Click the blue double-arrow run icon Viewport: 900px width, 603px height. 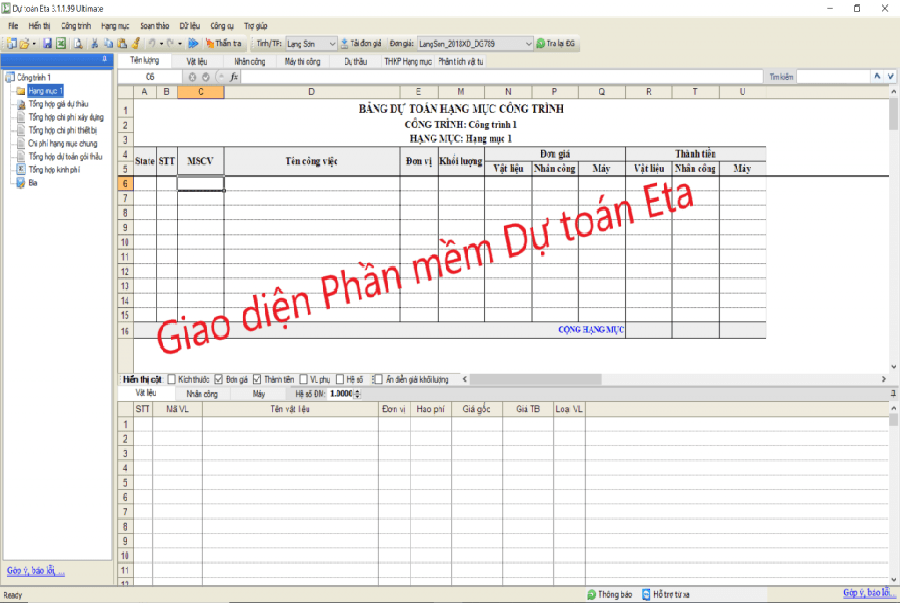(193, 44)
